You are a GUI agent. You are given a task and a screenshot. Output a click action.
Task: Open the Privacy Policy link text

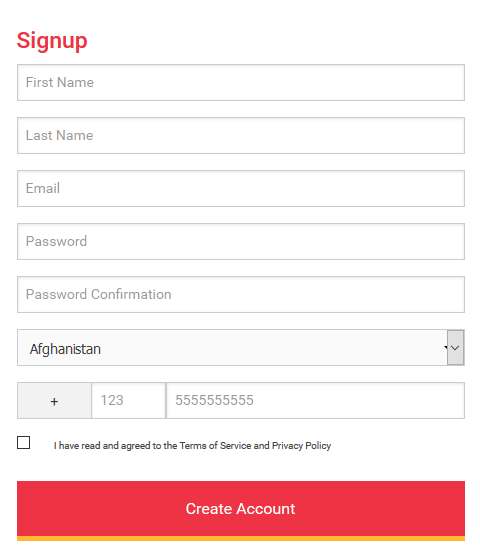coord(301,446)
